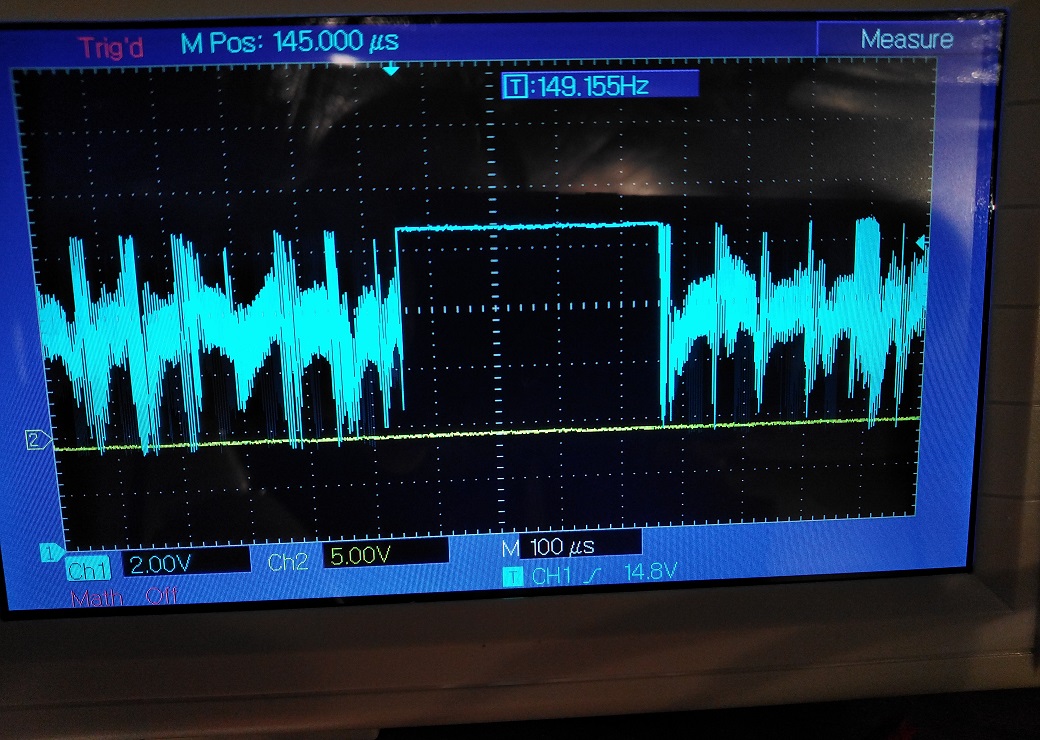Click the Trig'd status indicator
Viewport: 1040px width, 740px height.
point(111,48)
